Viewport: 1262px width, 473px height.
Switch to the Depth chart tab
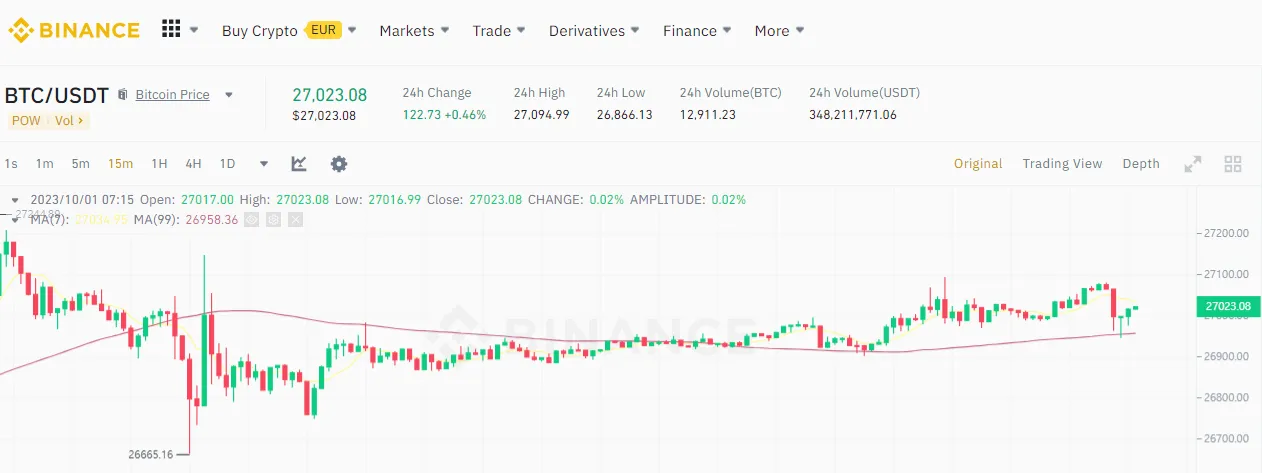pyautogui.click(x=1141, y=164)
